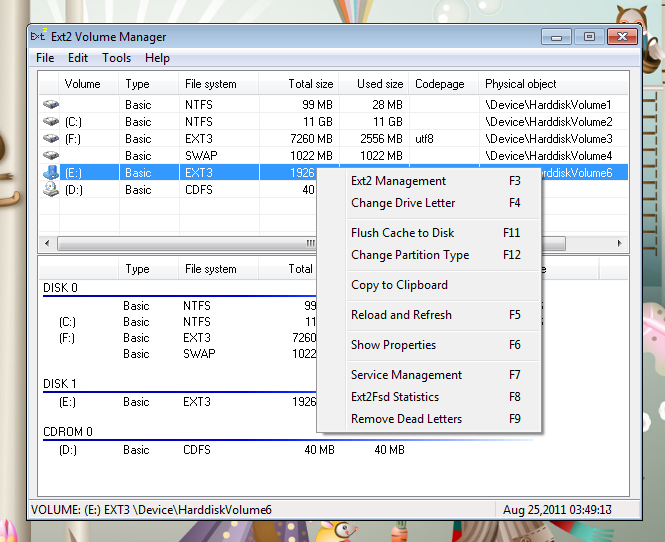Click the status bar volume text
The height and width of the screenshot is (542, 665).
coord(151,510)
